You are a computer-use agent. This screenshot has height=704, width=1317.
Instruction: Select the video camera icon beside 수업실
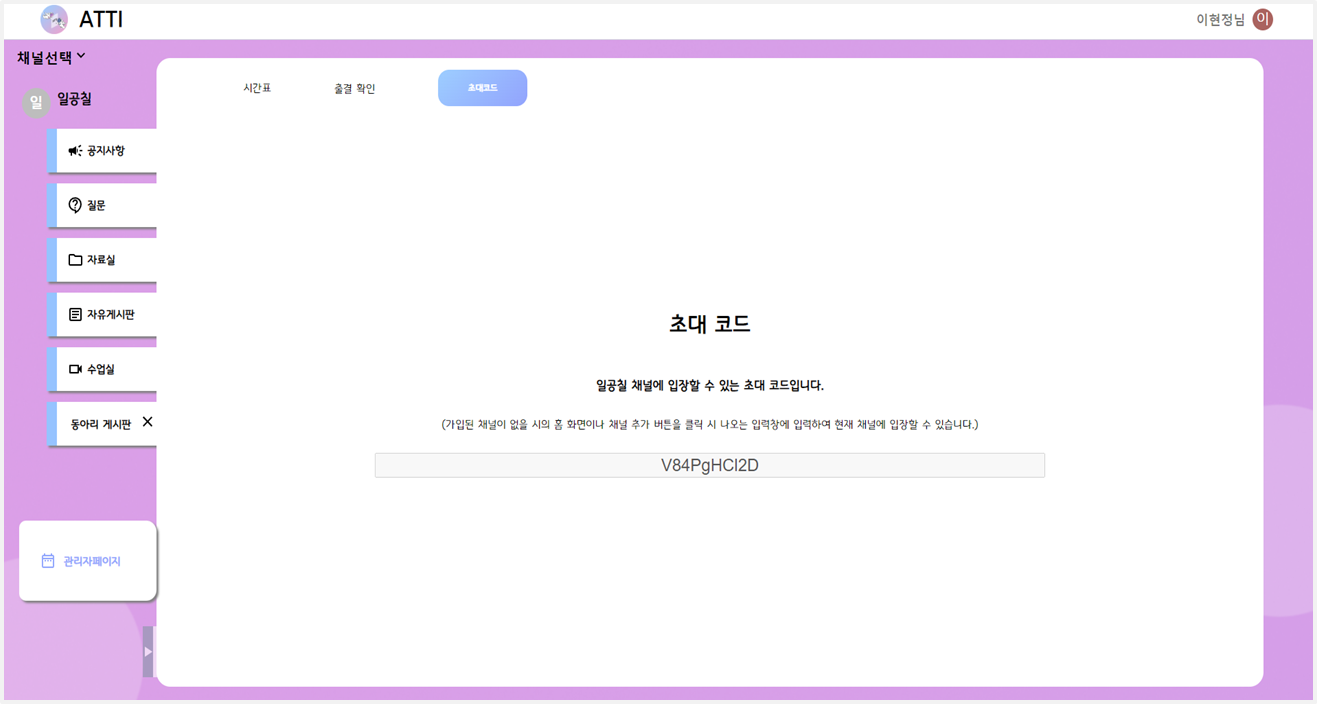pos(75,368)
